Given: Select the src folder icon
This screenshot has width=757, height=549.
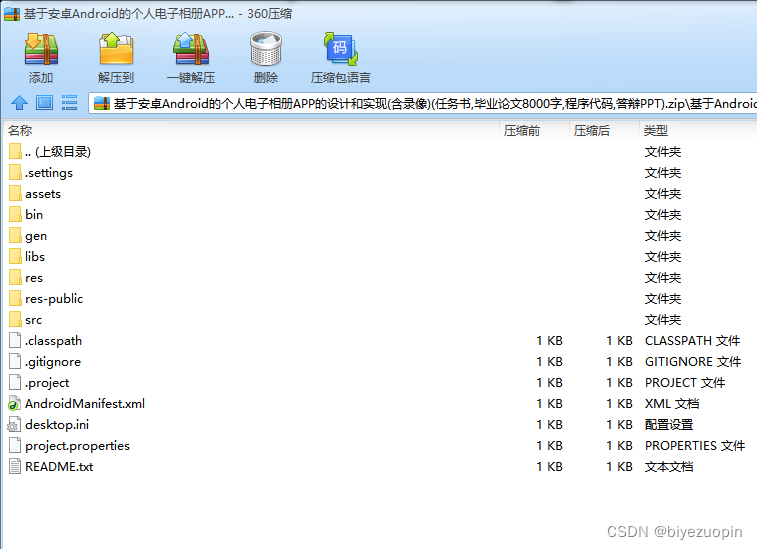Looking at the screenshot, I should [15, 320].
